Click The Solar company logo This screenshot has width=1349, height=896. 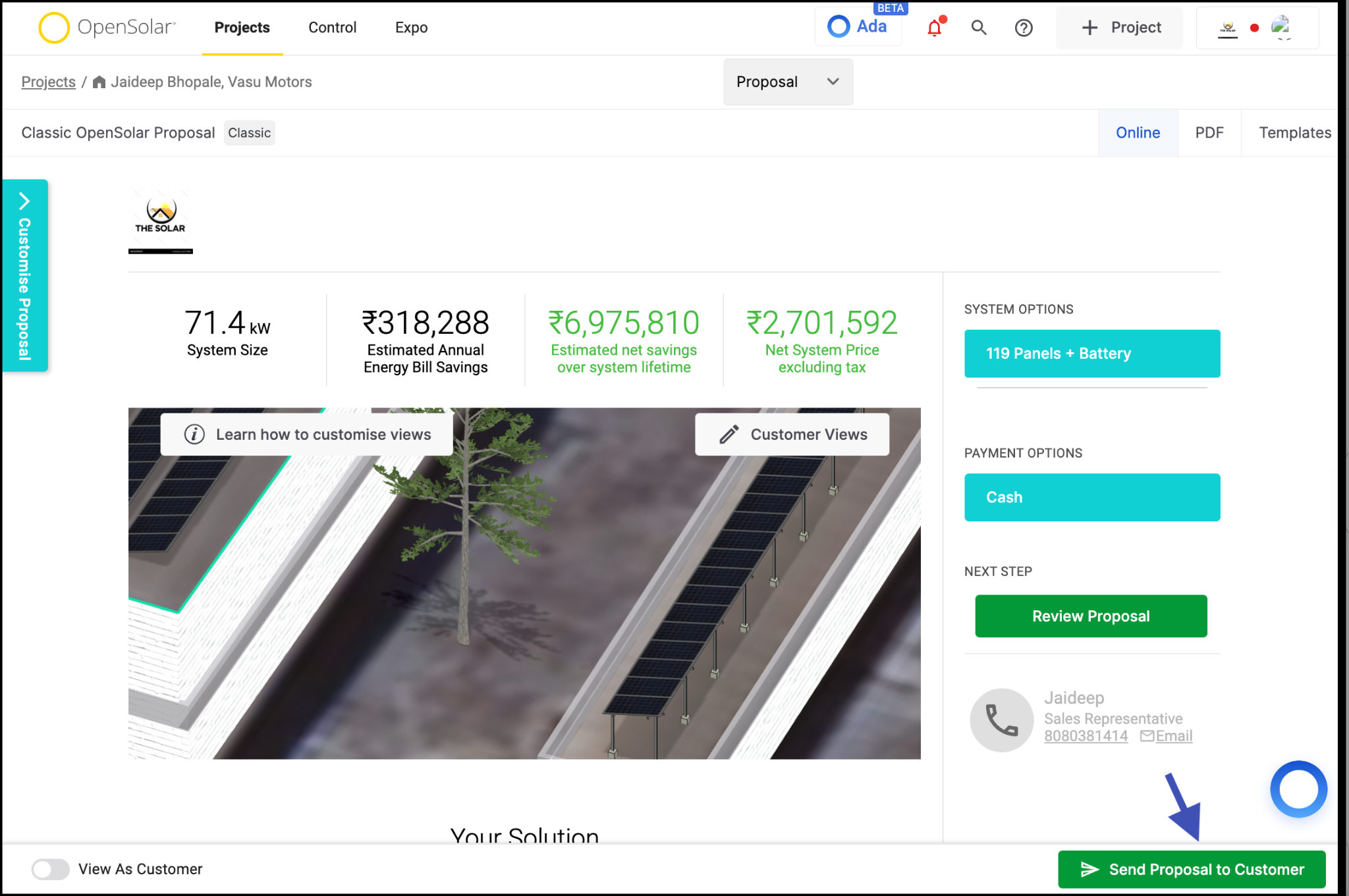point(161,222)
